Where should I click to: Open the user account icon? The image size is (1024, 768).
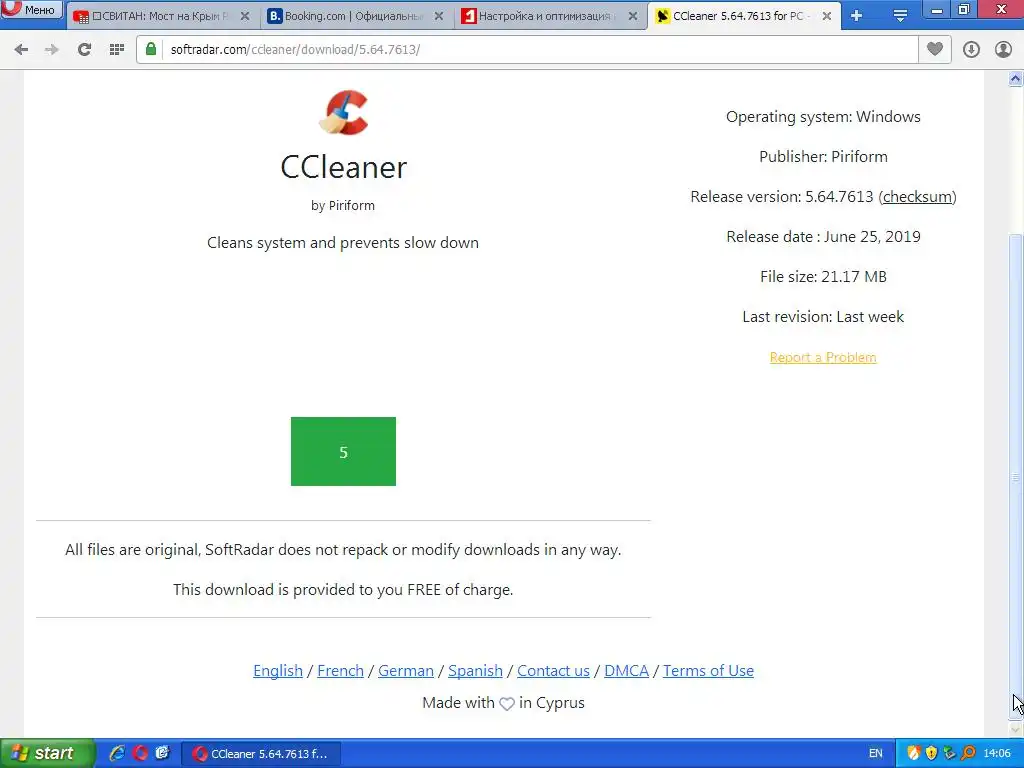[x=1003, y=50]
